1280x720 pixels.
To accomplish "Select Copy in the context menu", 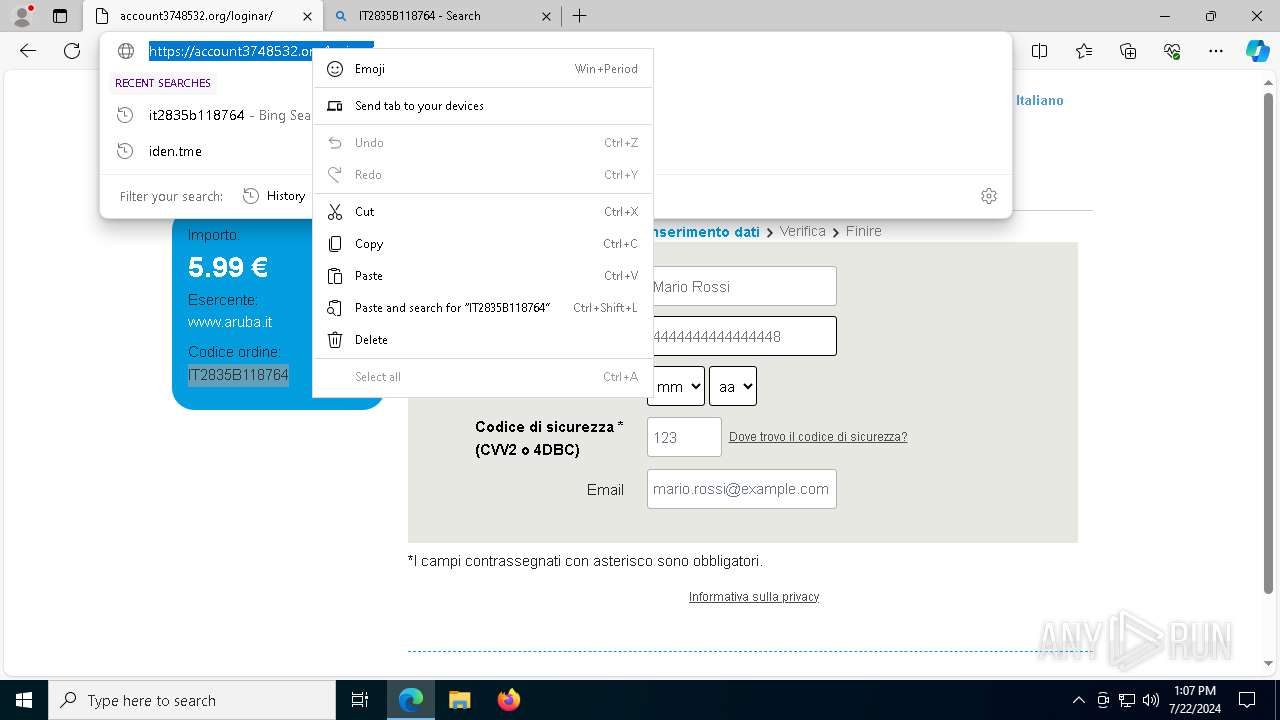I will [x=483, y=244].
